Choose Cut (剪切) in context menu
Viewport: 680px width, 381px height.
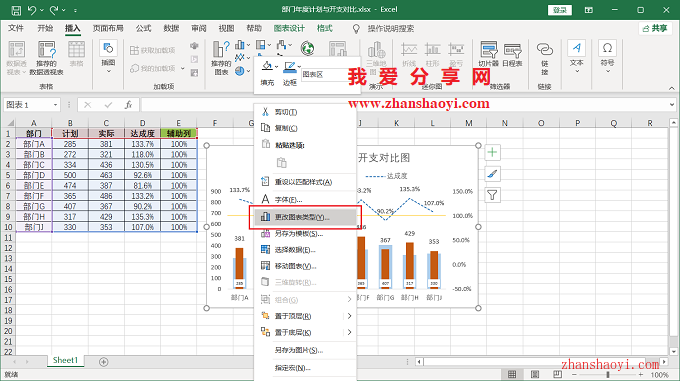coord(305,112)
